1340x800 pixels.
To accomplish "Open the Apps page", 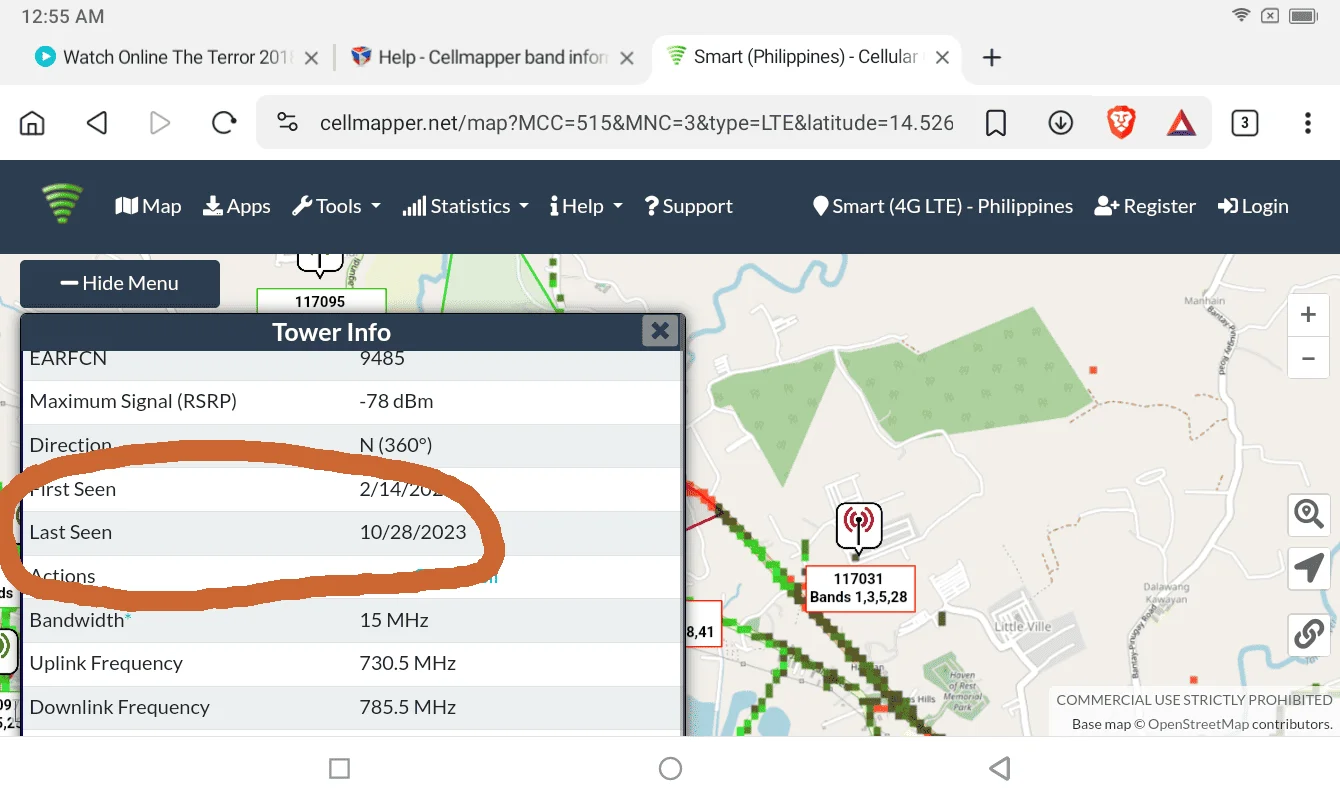I will [237, 206].
